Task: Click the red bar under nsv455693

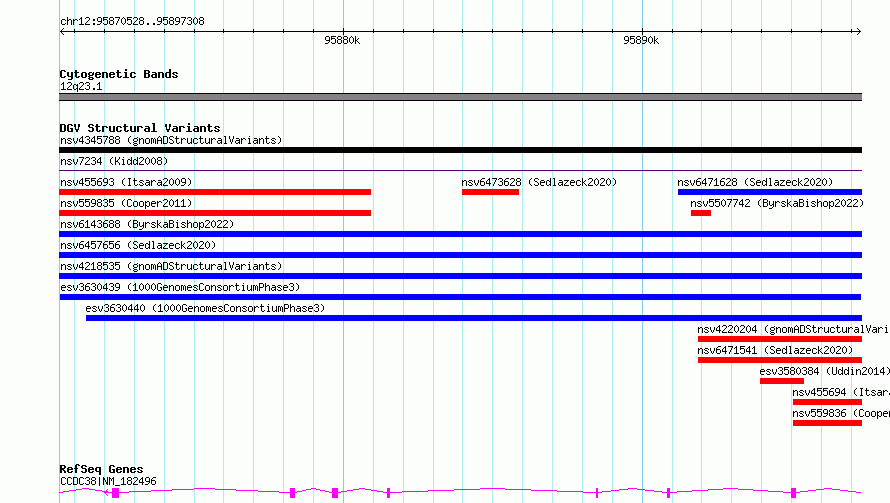Action: click(x=215, y=192)
